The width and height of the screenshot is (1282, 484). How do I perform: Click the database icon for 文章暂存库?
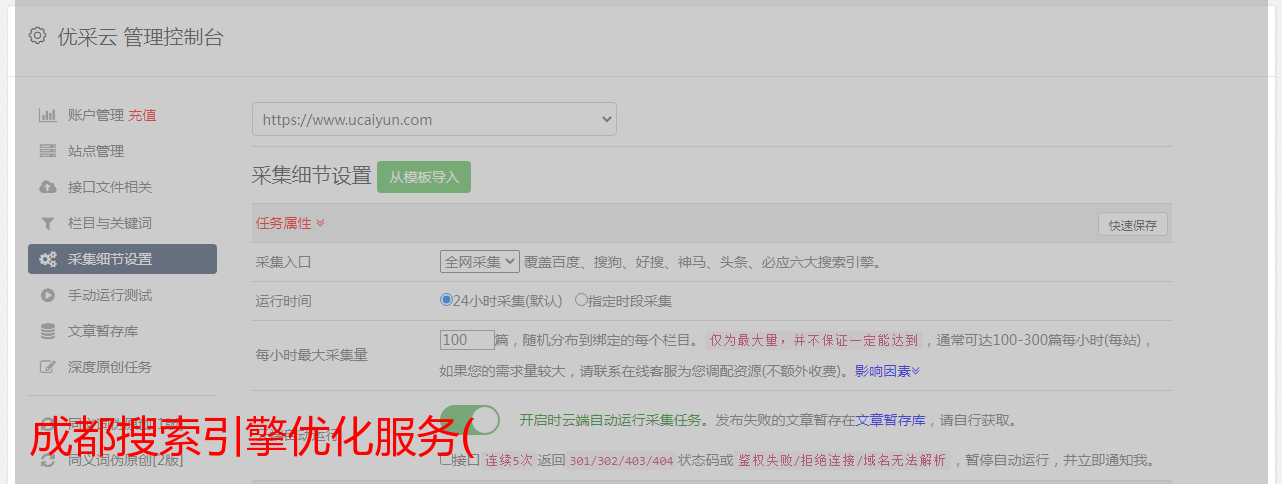point(47,331)
